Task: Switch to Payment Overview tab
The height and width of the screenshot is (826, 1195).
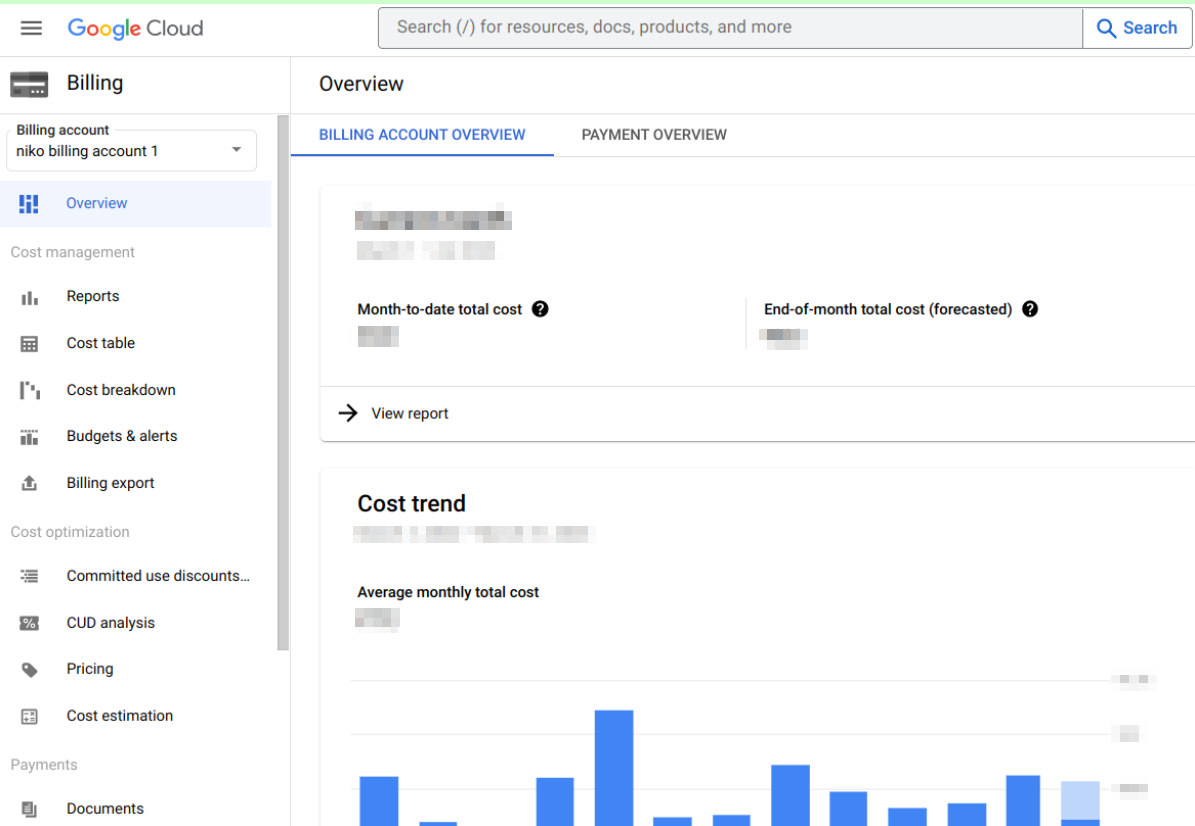Action: [x=654, y=135]
